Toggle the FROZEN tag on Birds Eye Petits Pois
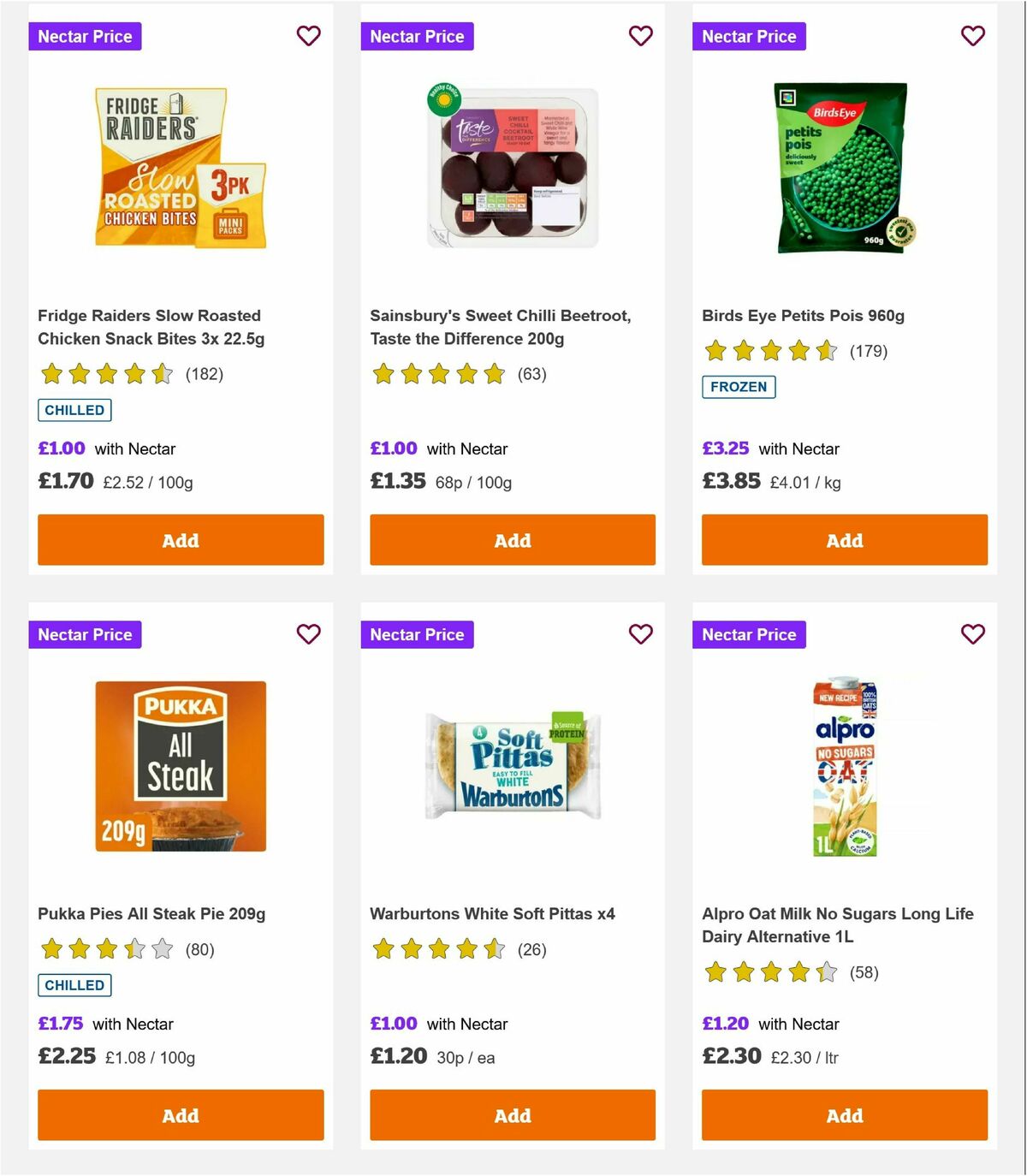Viewport: 1027px width, 1176px height. tap(739, 387)
